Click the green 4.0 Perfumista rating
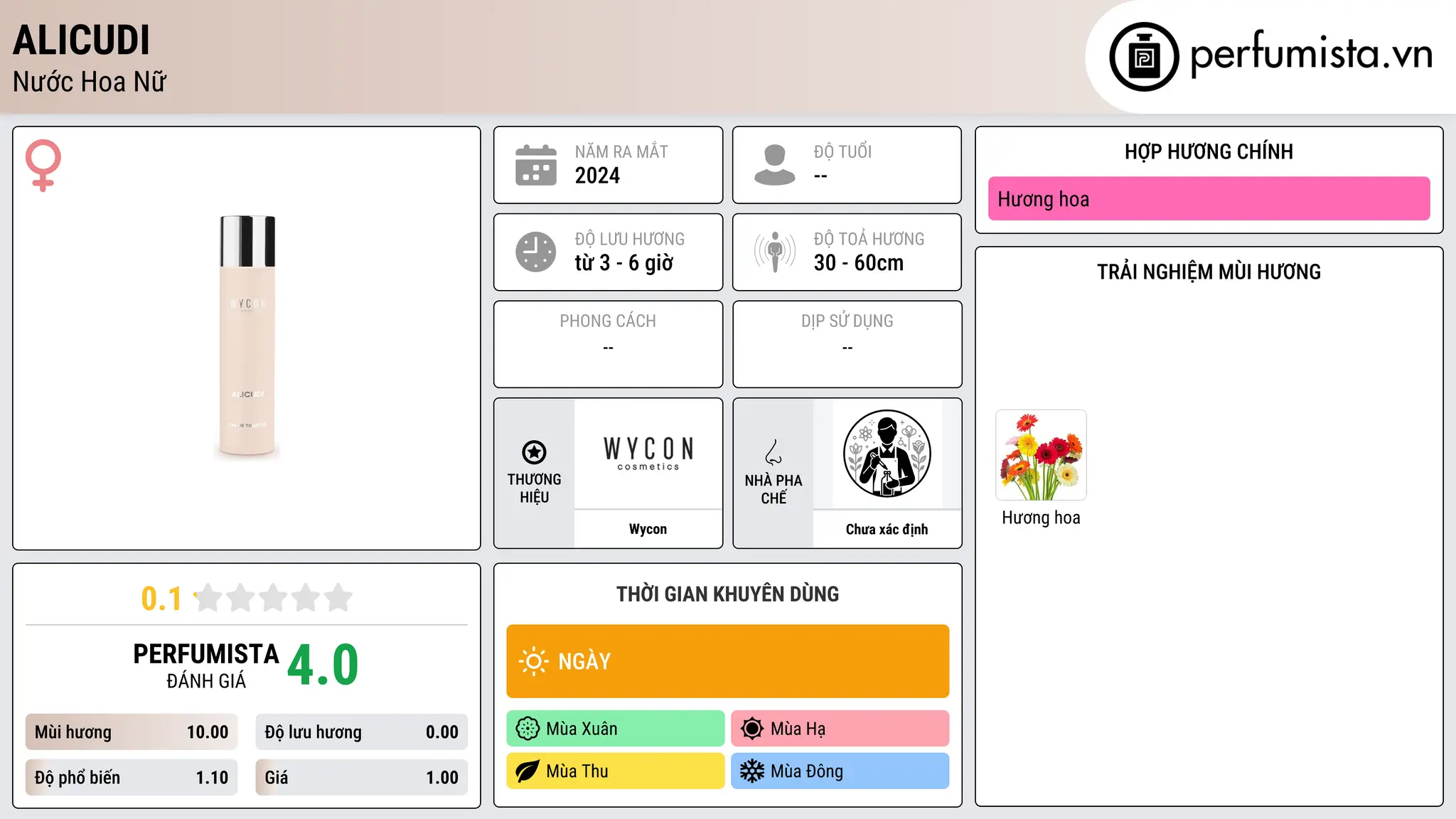The width and height of the screenshot is (1456, 819). (323, 665)
